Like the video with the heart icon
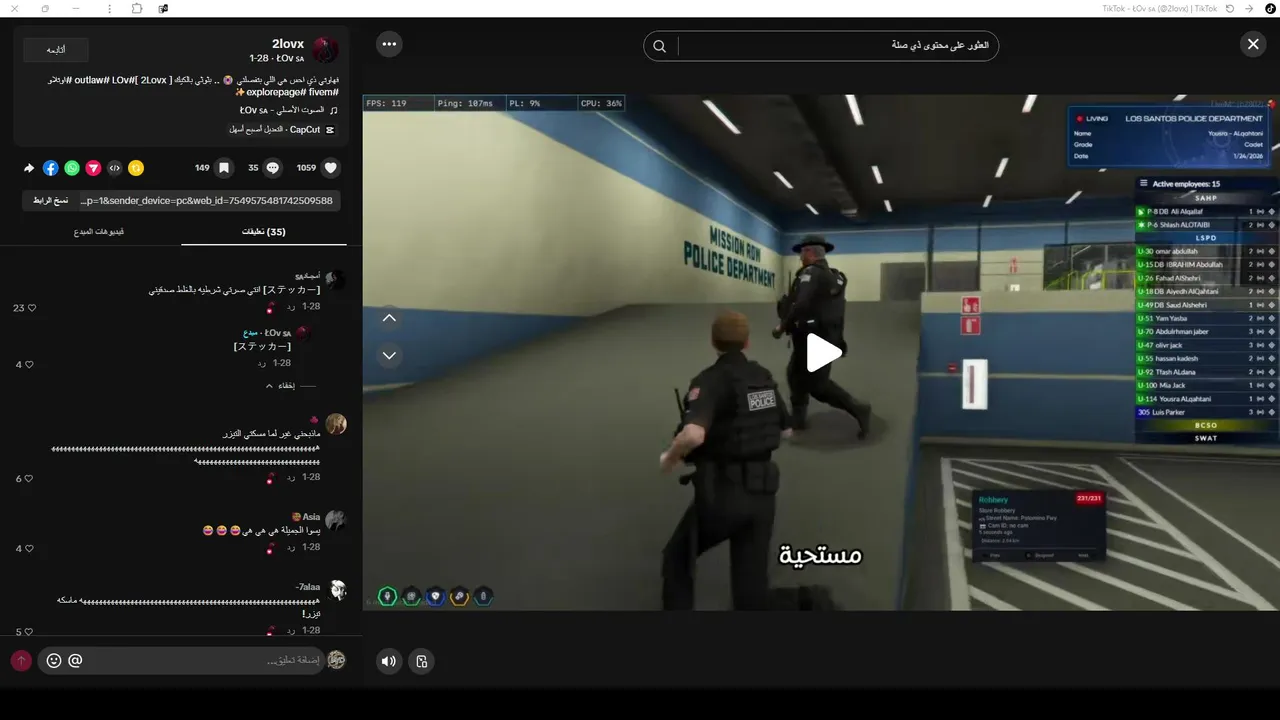 [x=331, y=168]
